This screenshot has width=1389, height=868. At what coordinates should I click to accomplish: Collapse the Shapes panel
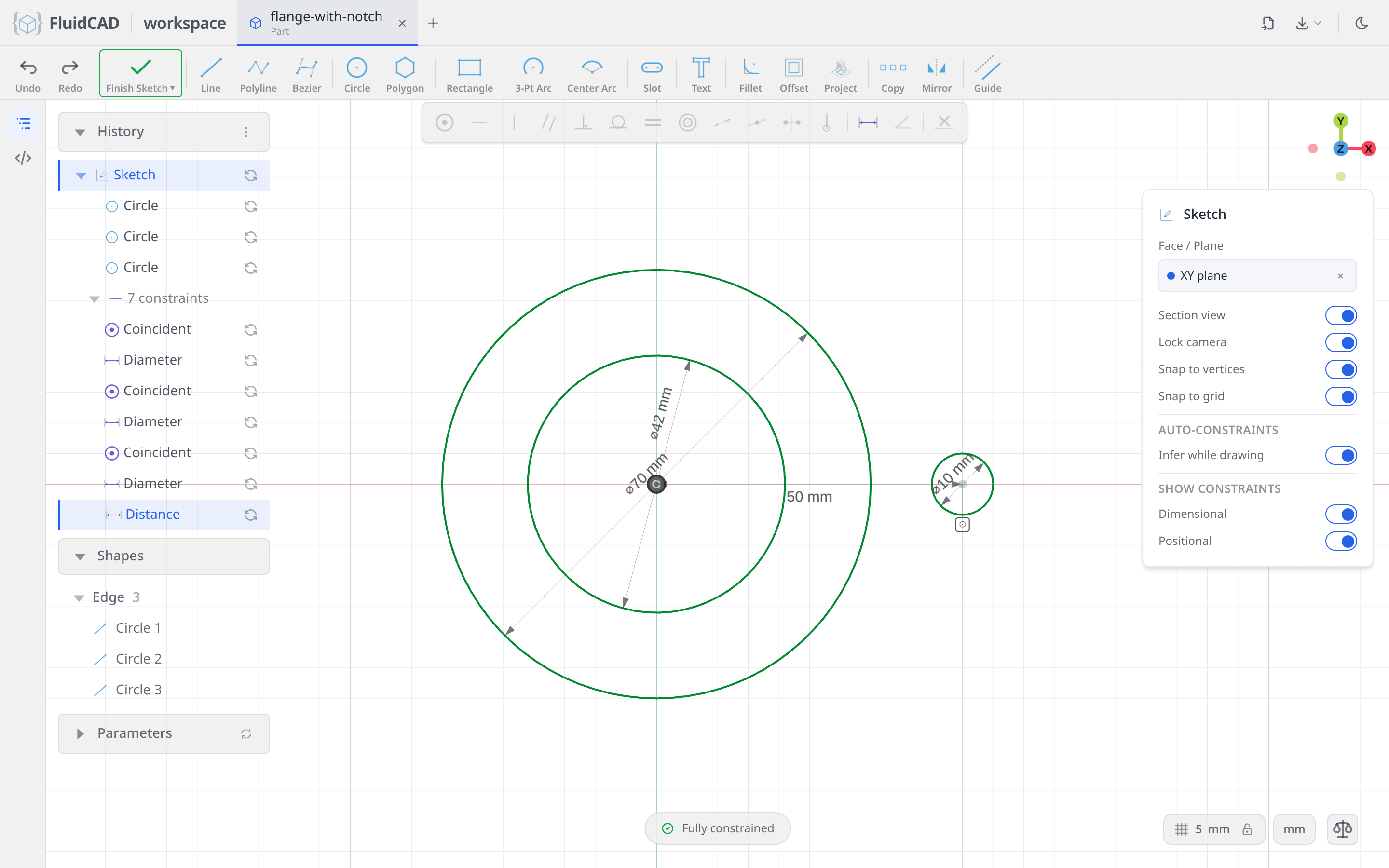[x=80, y=556]
